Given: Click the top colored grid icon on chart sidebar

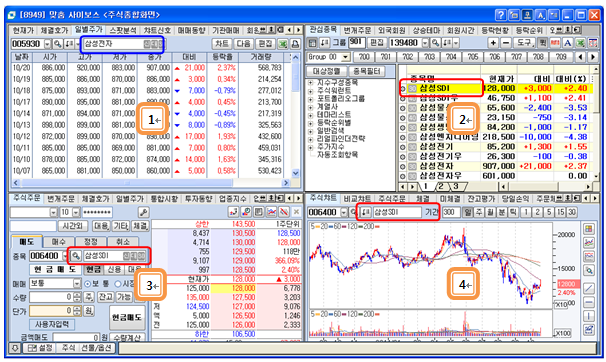Looking at the screenshot, I should [589, 229].
